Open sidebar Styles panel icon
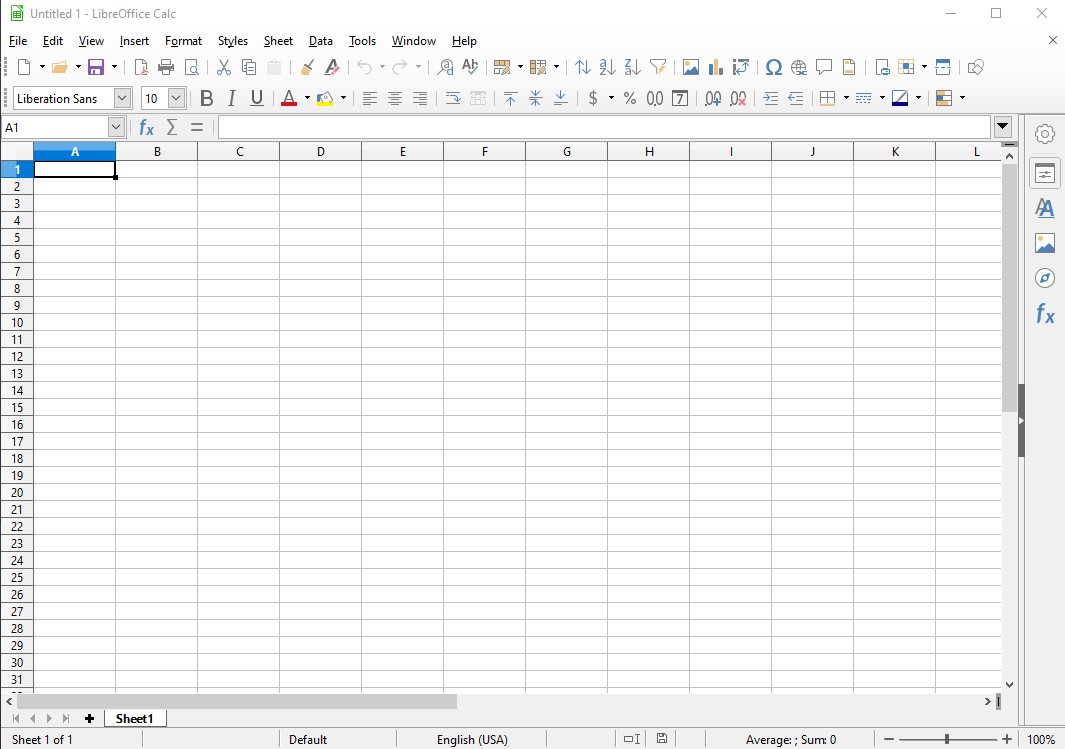Viewport: 1065px width, 749px height. point(1045,208)
